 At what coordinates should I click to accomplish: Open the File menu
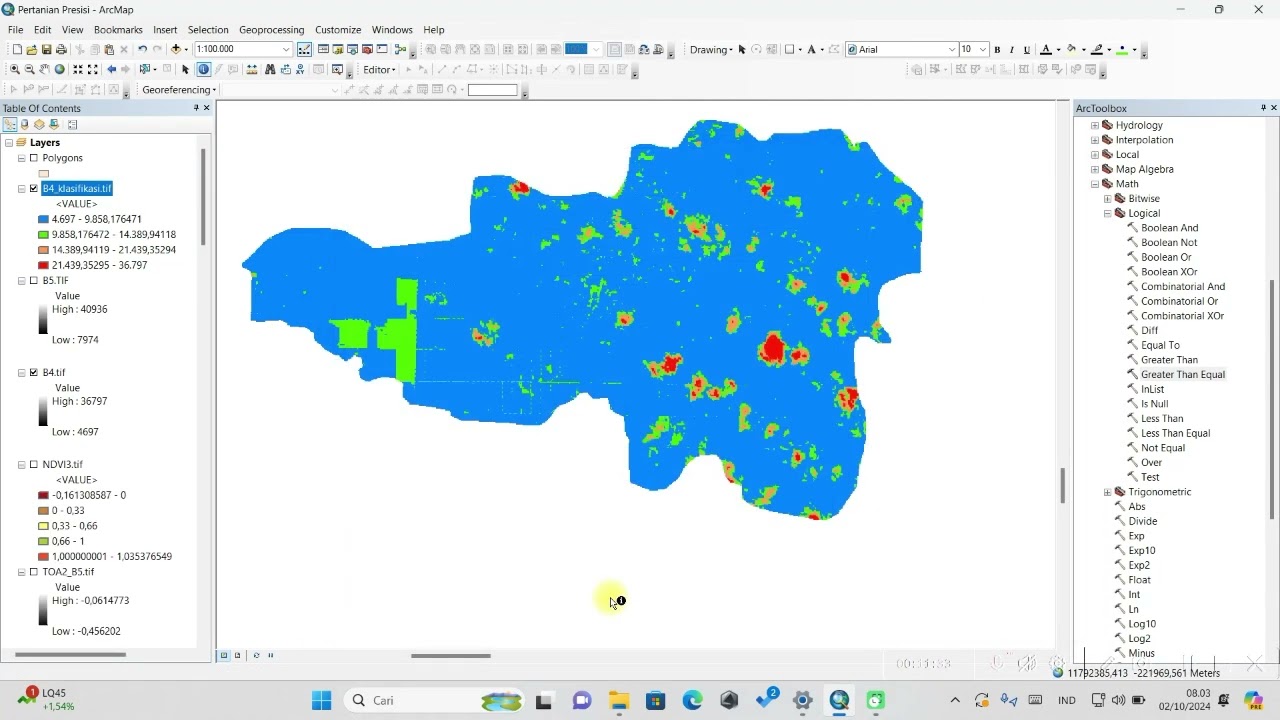pyautogui.click(x=16, y=30)
